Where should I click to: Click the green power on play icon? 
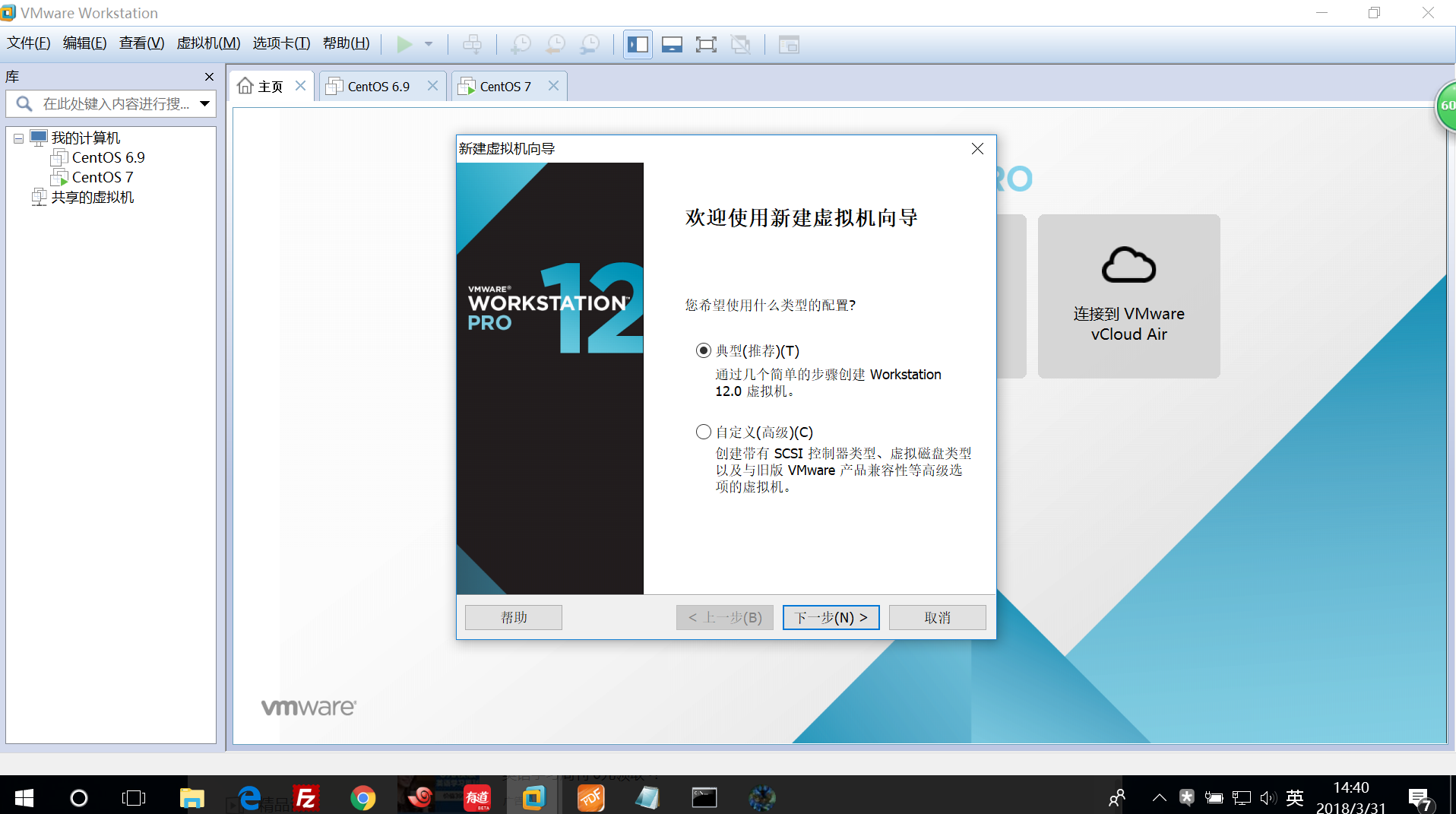coord(404,44)
